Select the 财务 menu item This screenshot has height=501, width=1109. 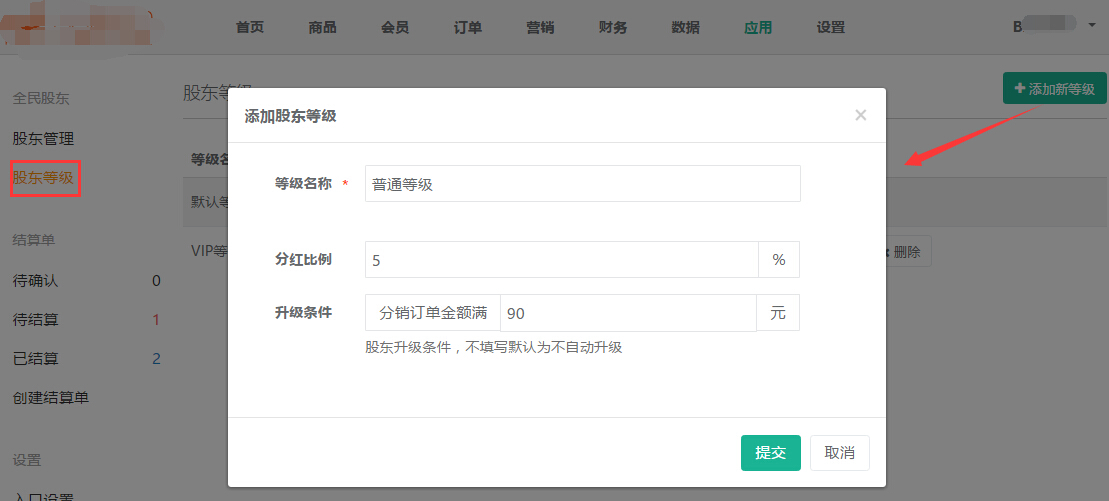pos(613,27)
